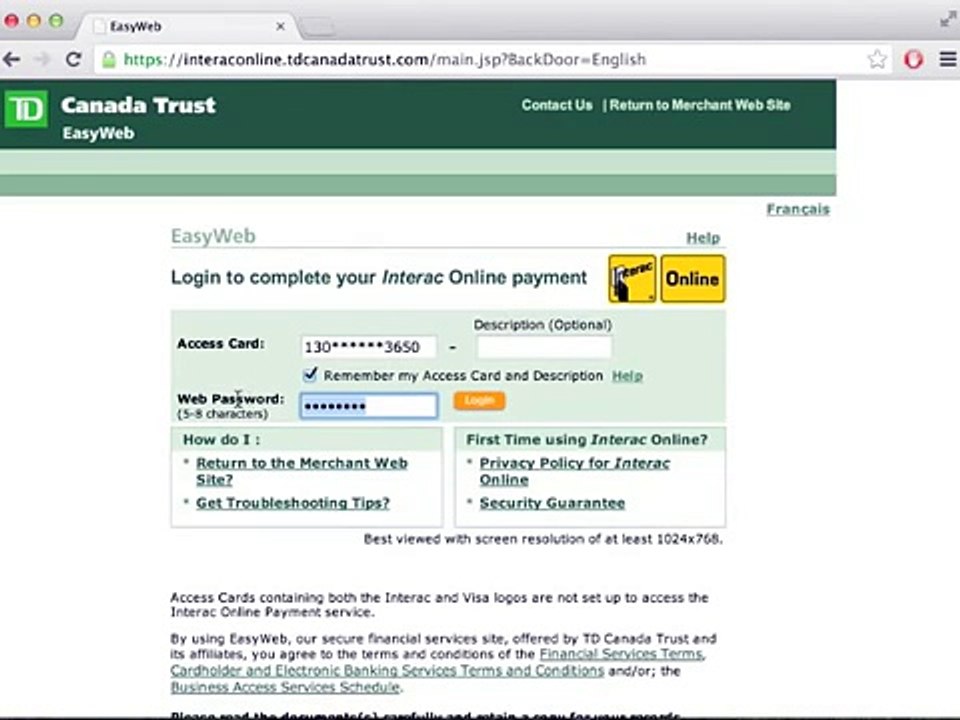Click Return to the Merchant Web Site? link

pyautogui.click(x=302, y=471)
